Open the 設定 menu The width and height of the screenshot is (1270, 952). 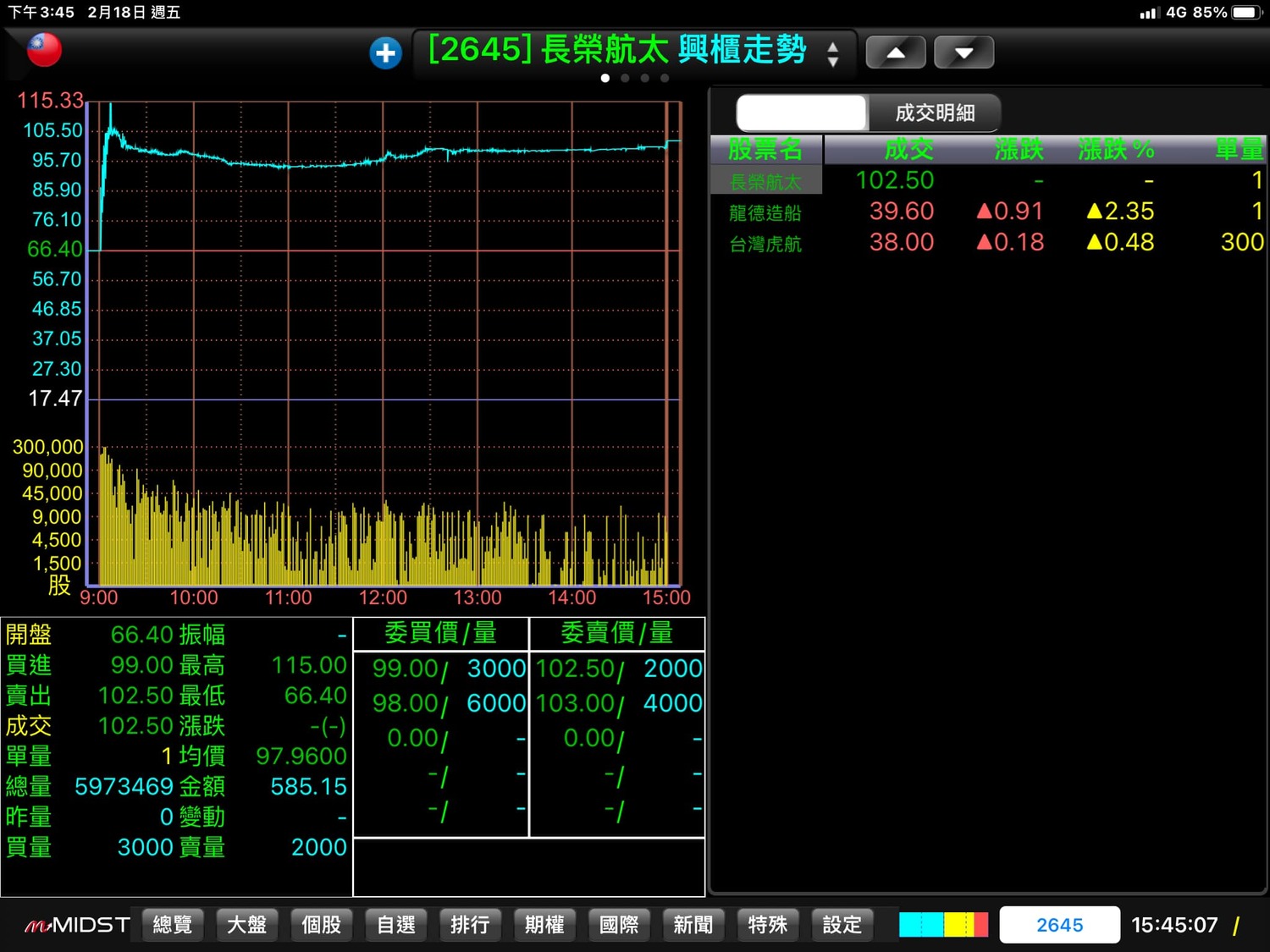pos(842,925)
